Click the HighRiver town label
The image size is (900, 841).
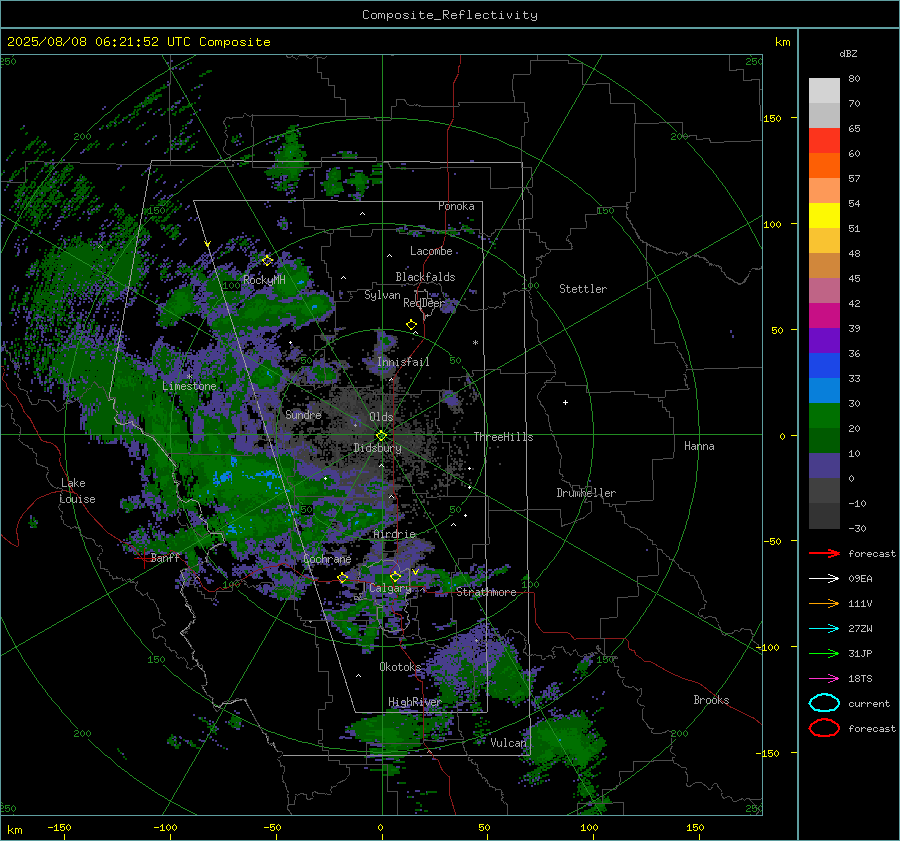click(414, 702)
